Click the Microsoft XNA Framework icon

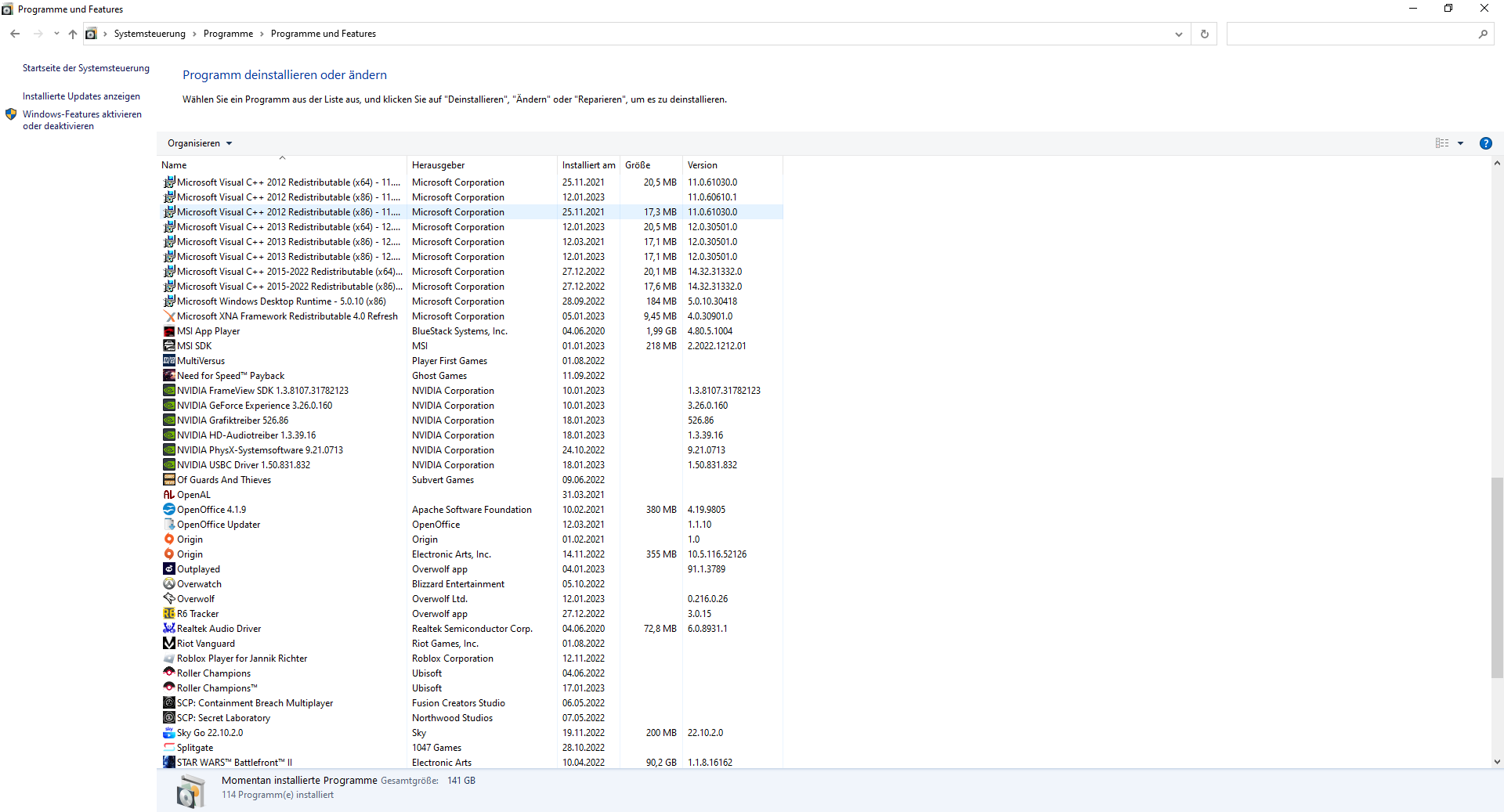coord(168,316)
